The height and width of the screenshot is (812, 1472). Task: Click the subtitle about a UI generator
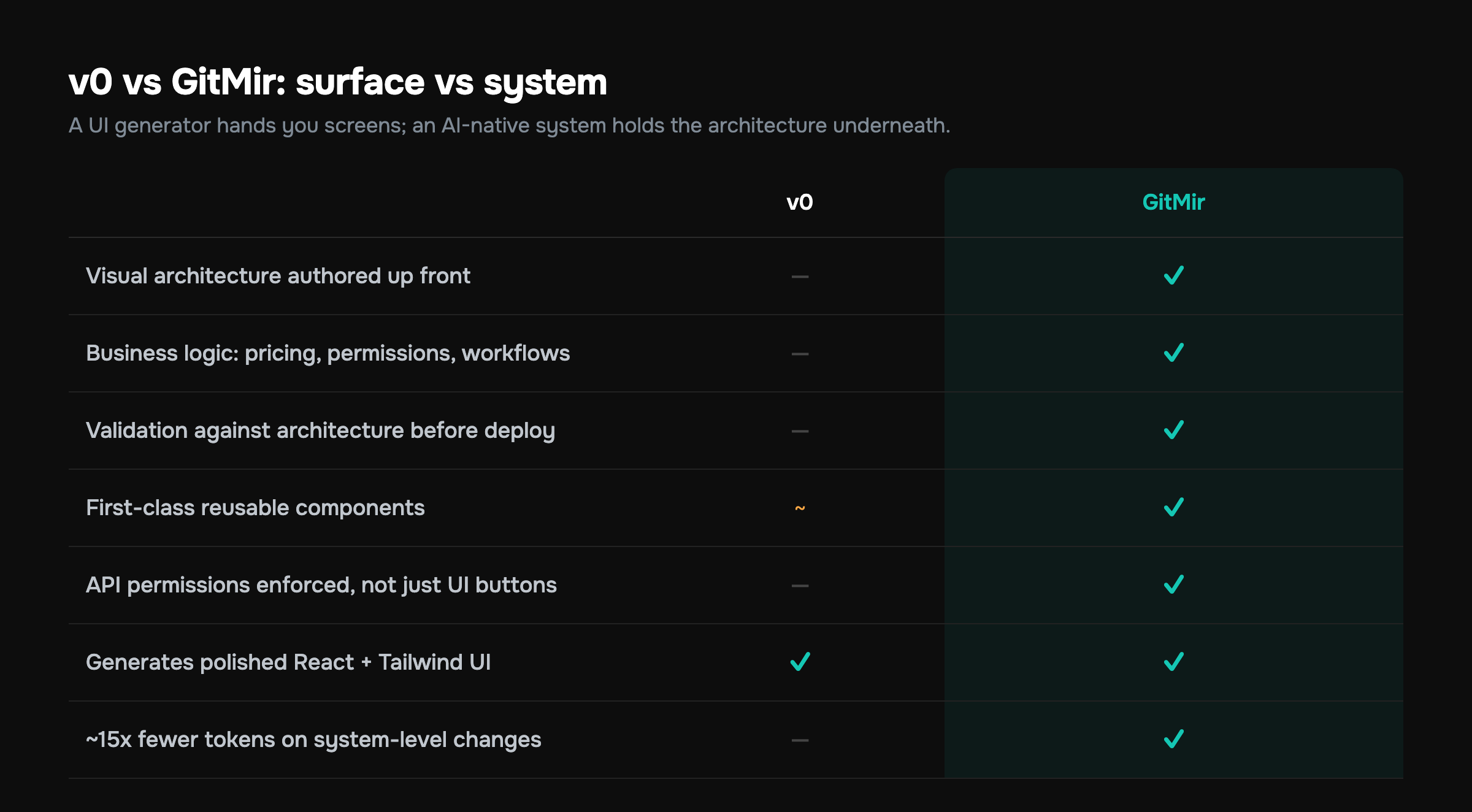coord(510,126)
